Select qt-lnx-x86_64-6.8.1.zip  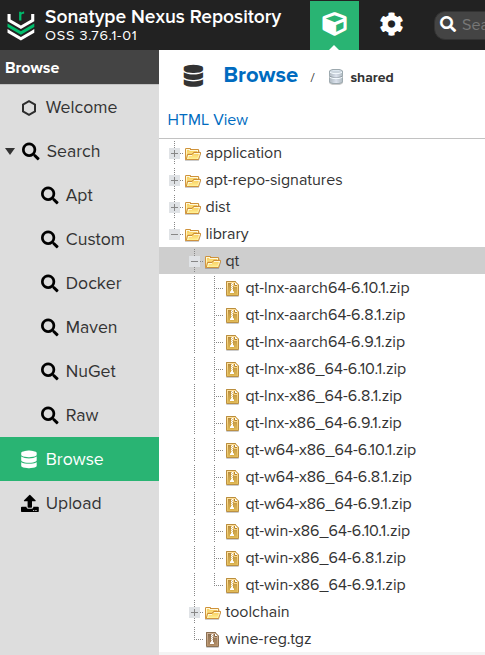tap(322, 396)
